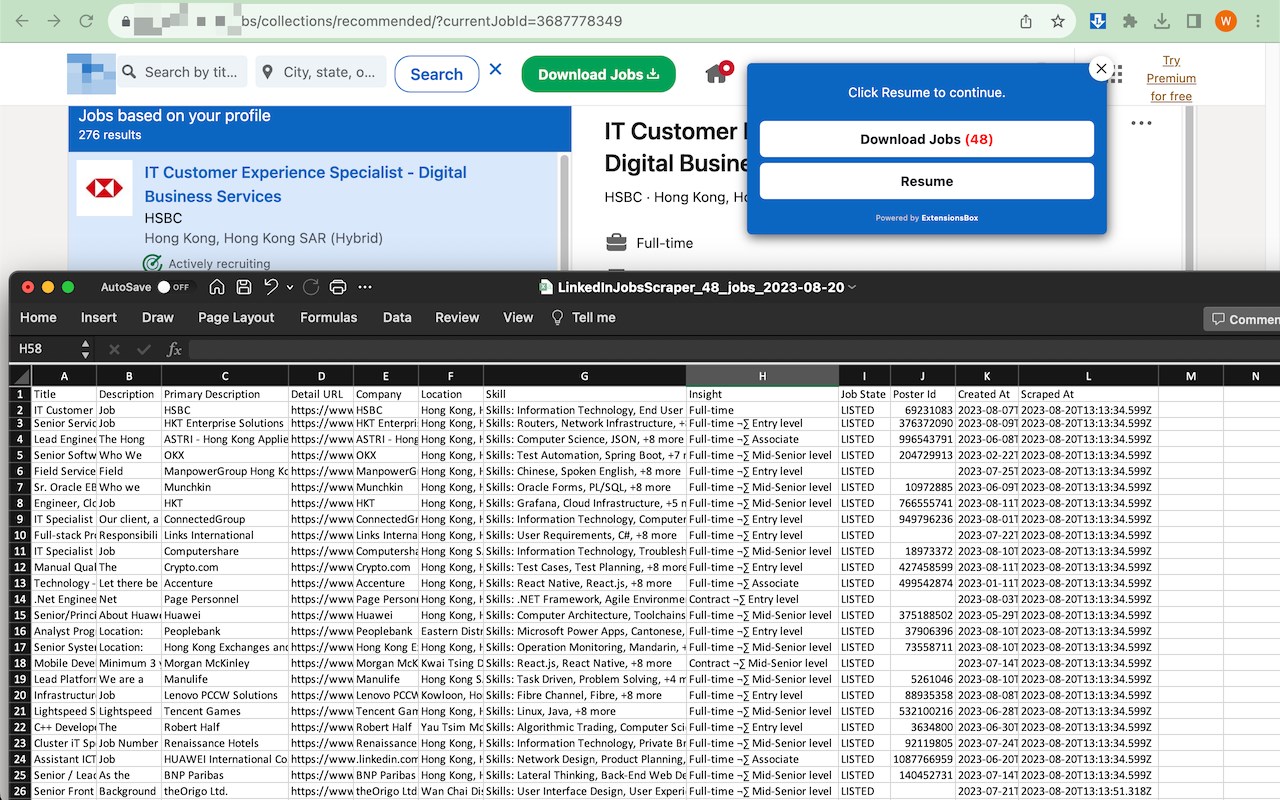Switch to the Draw ribbon tab

pos(158,317)
